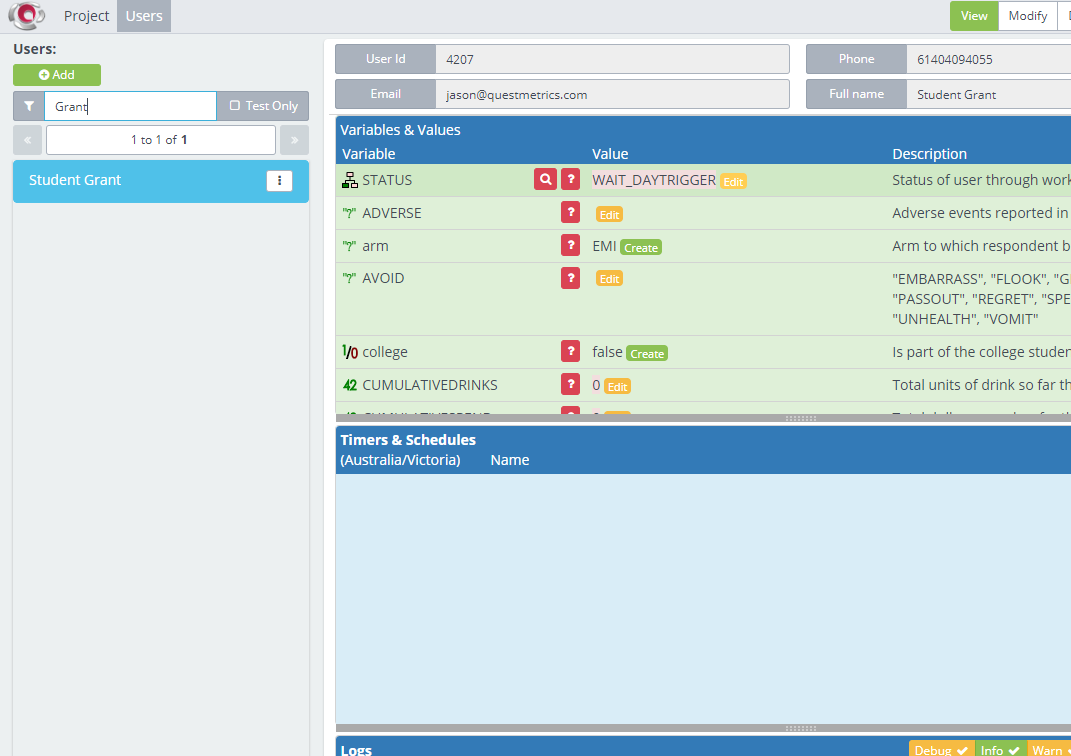Click the user filter text field
This screenshot has width=1071, height=756.
[x=130, y=106]
